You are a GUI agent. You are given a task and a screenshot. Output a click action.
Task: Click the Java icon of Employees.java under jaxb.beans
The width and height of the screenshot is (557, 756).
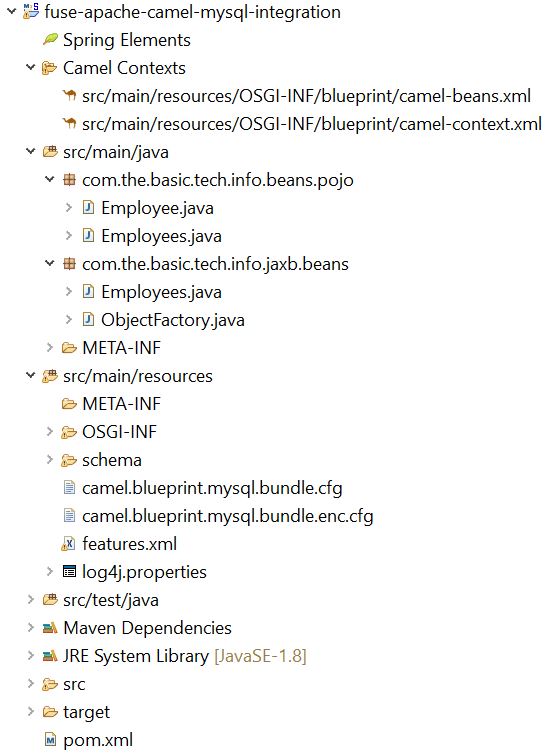tap(88, 292)
